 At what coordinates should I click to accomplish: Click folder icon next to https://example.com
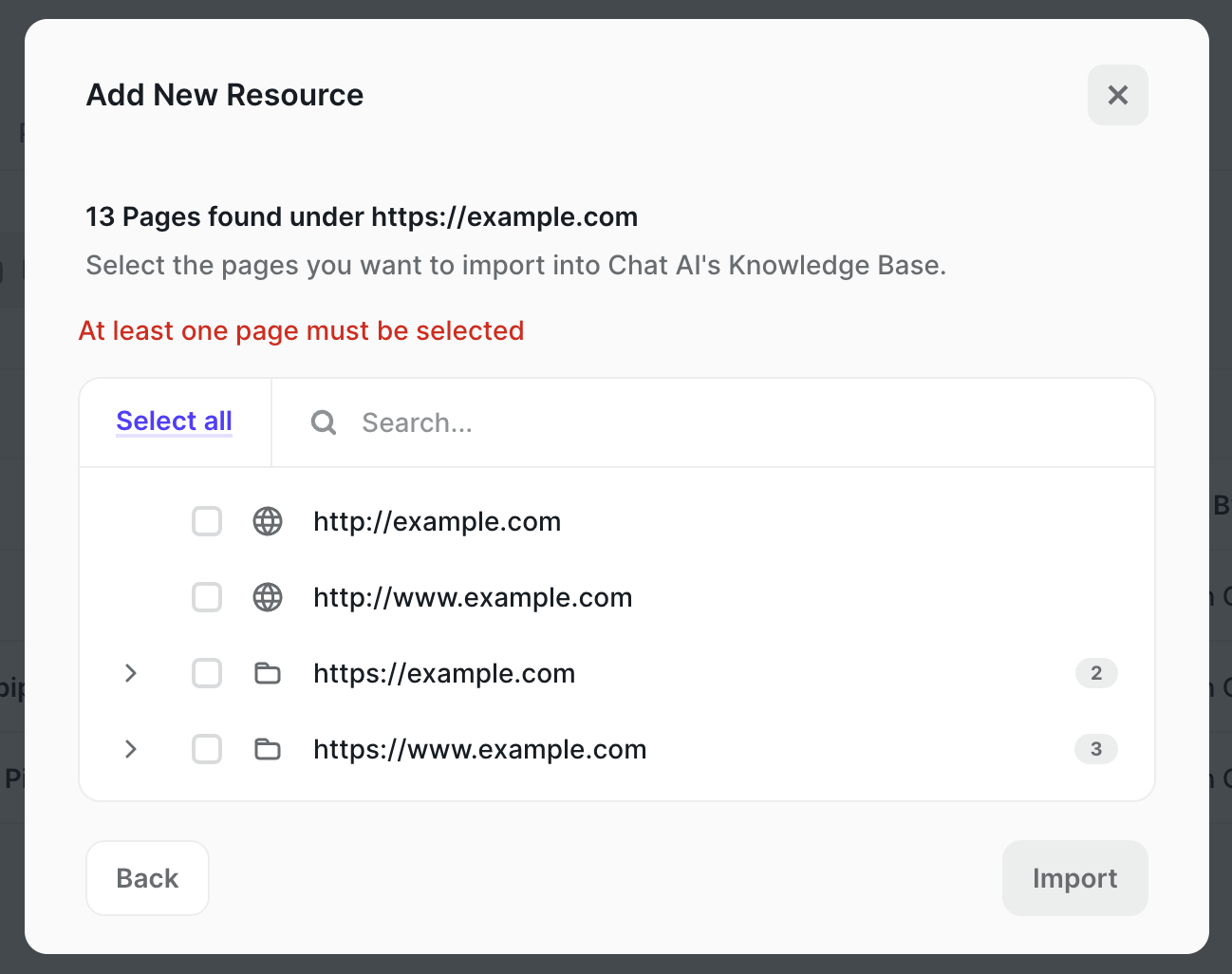[x=268, y=673]
